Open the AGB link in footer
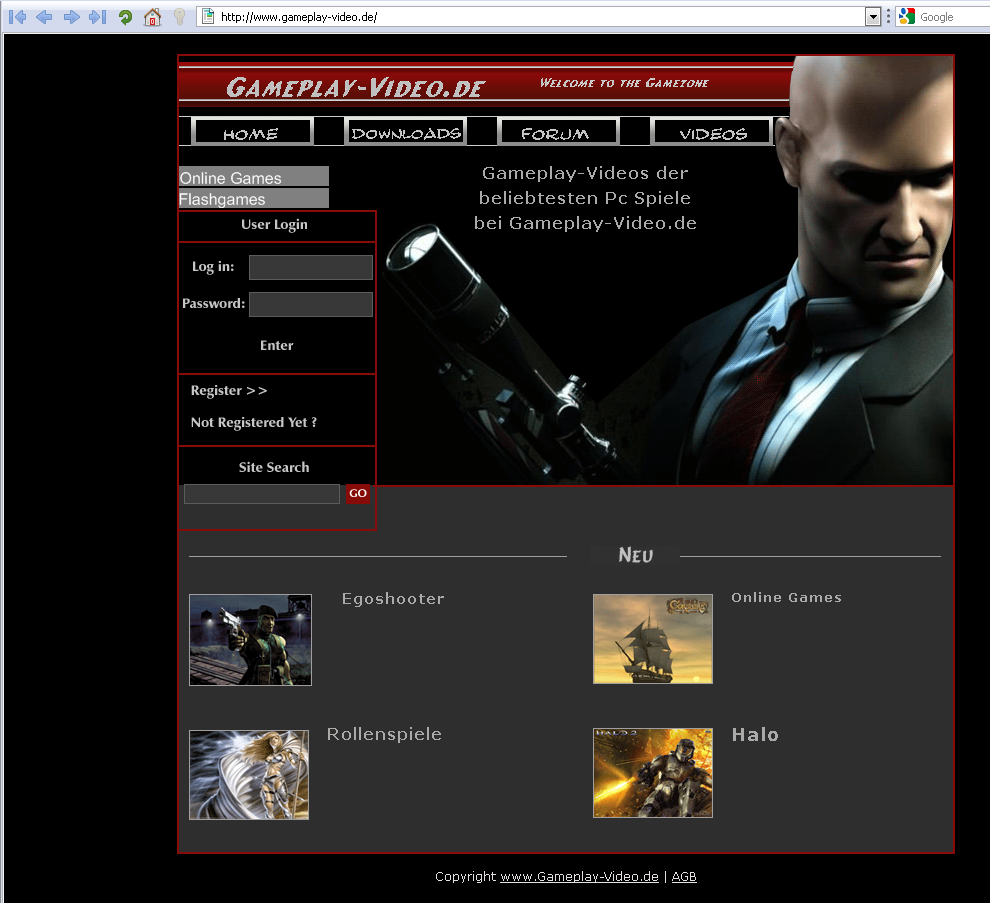Screen dimensions: 990x903 (684, 876)
